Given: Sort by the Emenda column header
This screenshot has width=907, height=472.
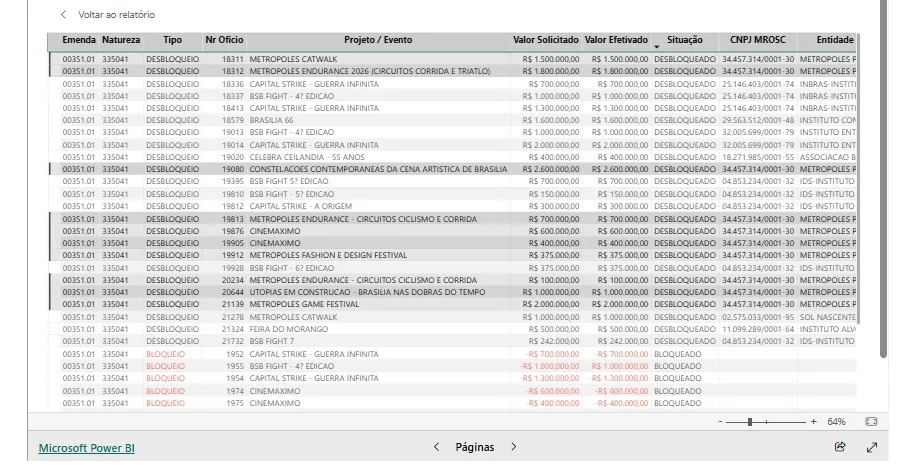Looking at the screenshot, I should pyautogui.click(x=79, y=40).
